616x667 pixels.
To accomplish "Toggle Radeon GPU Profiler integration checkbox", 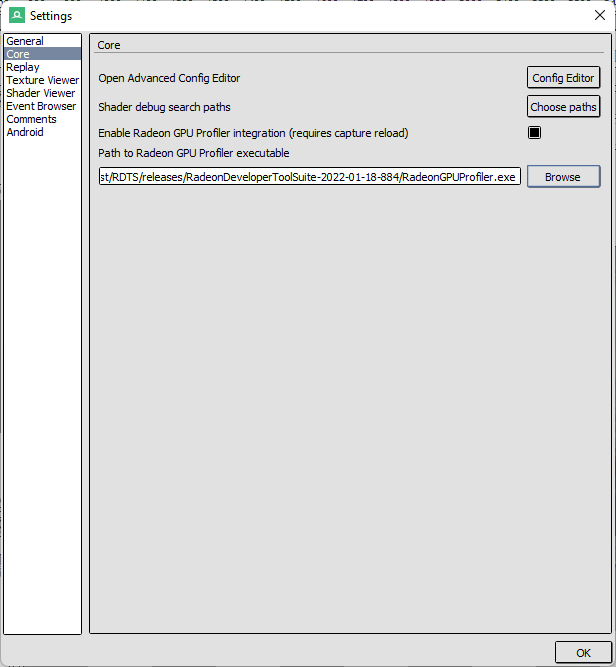I will coord(534,133).
